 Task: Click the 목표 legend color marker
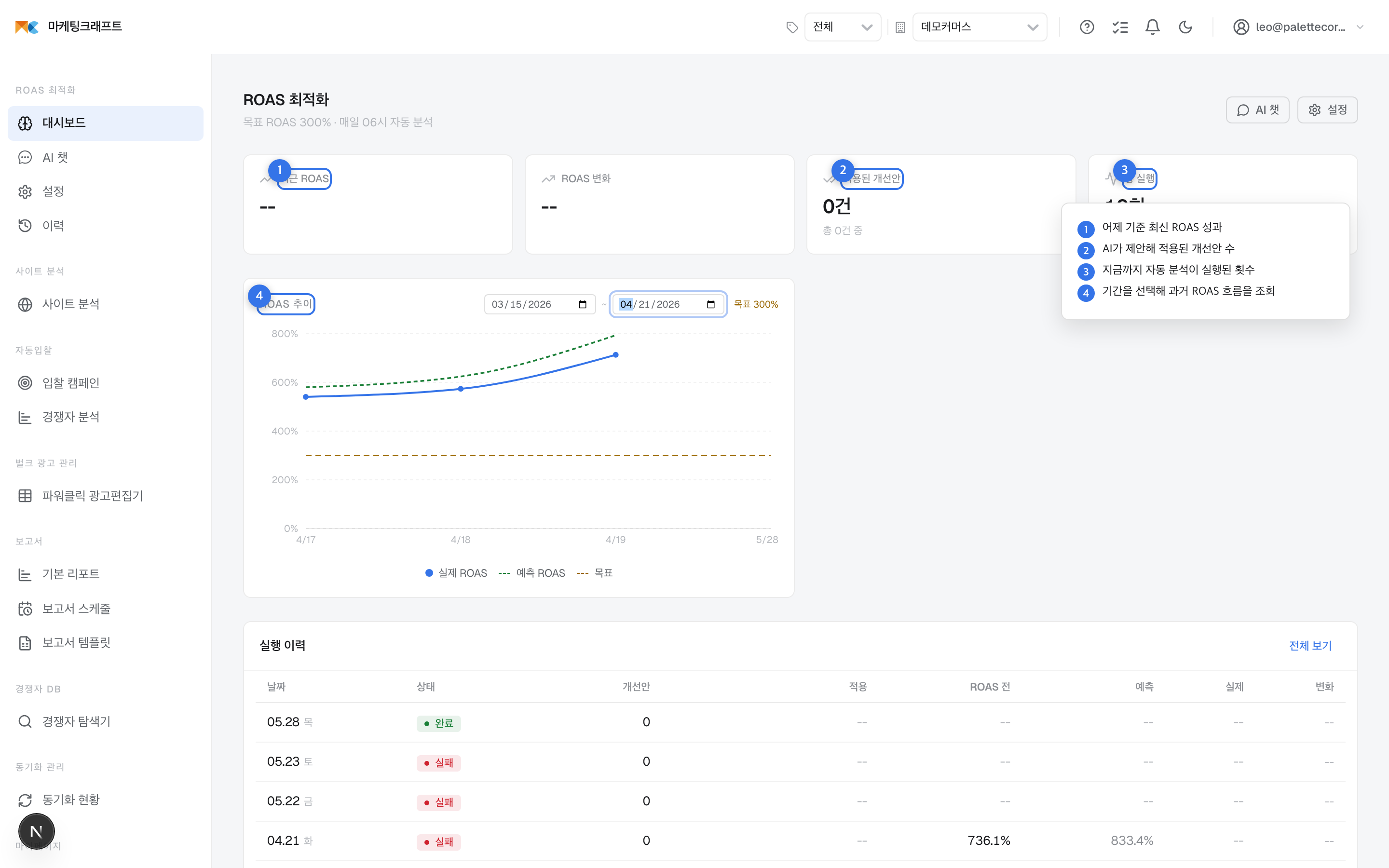(582, 573)
